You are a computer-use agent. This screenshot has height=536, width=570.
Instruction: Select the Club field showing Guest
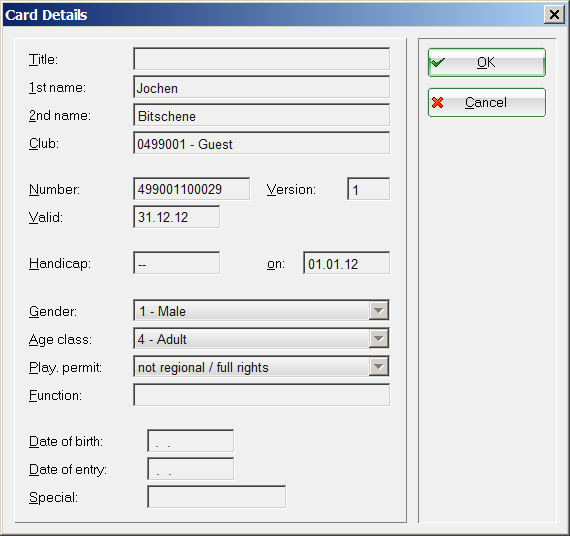[261, 143]
